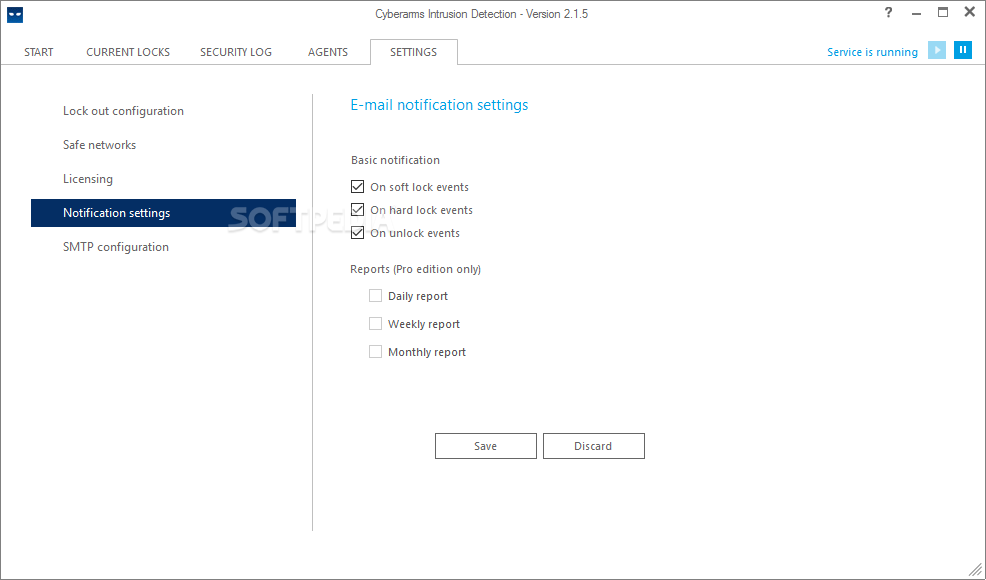Toggle On hard lock events checkbox
Image resolution: width=986 pixels, height=580 pixels.
click(357, 209)
